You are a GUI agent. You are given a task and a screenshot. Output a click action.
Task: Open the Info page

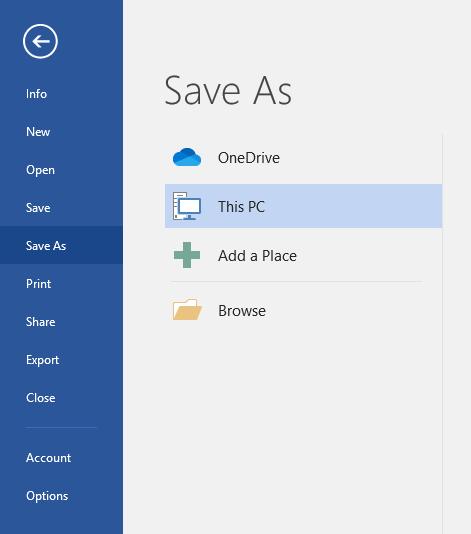[x=61, y=94]
